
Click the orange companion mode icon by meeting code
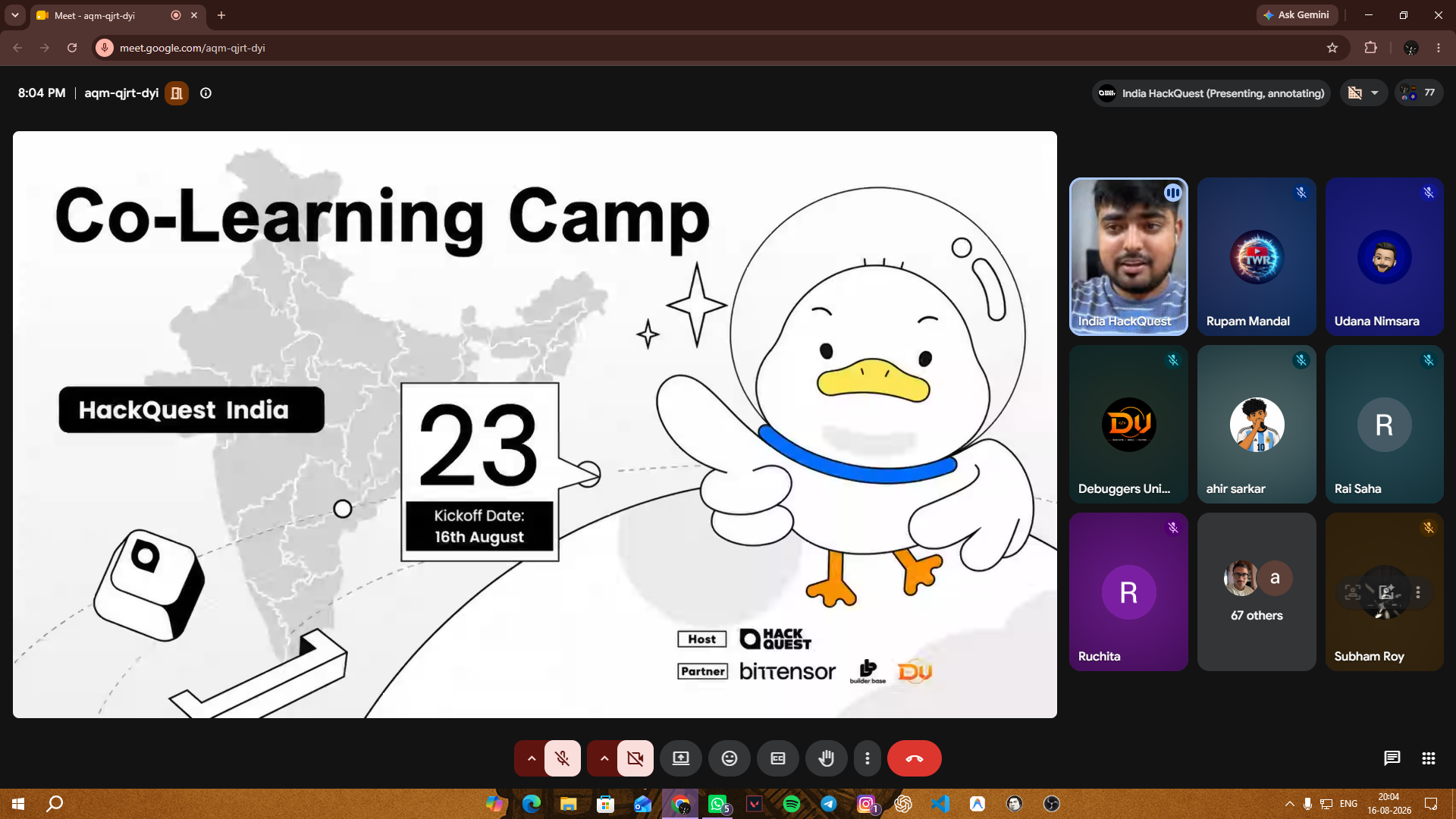coord(177,93)
